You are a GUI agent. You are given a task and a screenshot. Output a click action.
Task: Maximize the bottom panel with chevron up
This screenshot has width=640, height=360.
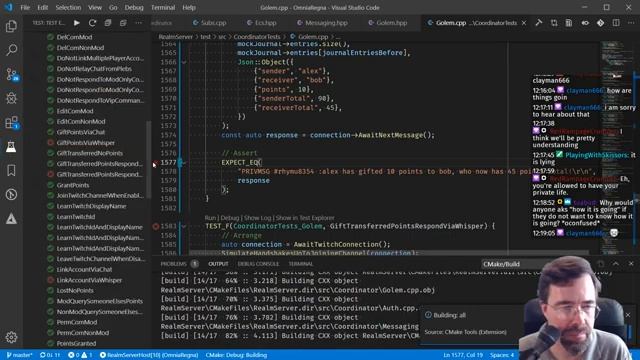click(616, 264)
